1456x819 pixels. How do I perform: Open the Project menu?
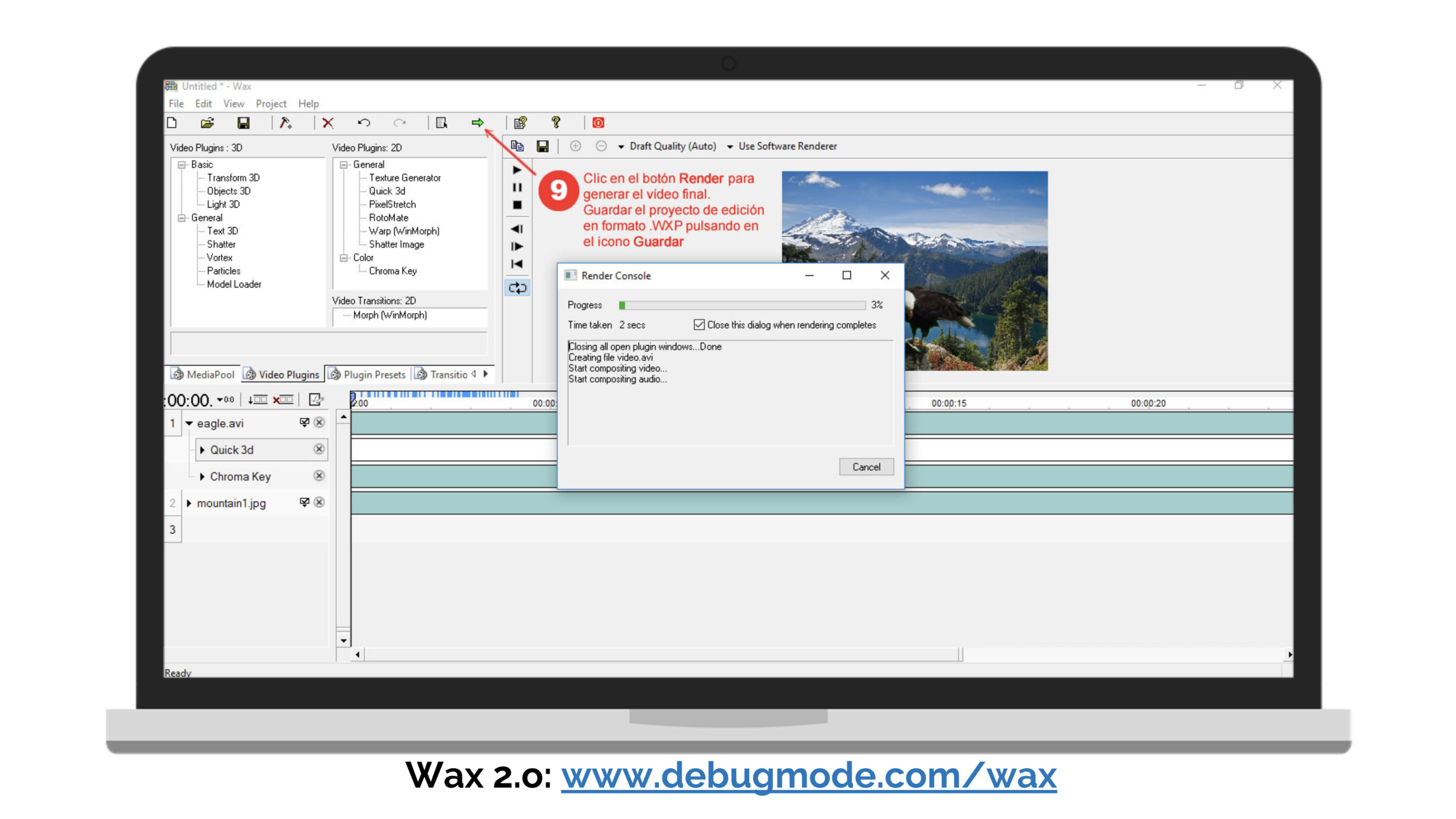click(x=270, y=104)
